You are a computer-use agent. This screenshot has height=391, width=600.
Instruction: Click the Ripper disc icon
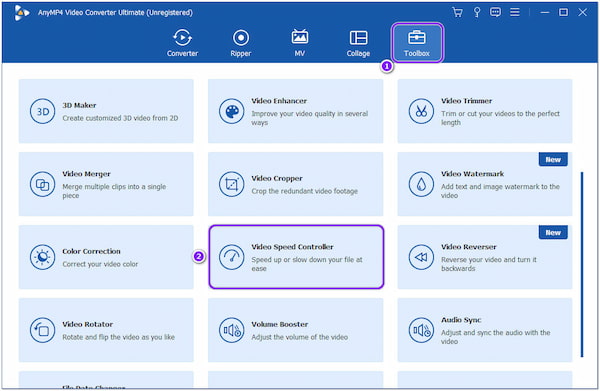[x=241, y=37]
